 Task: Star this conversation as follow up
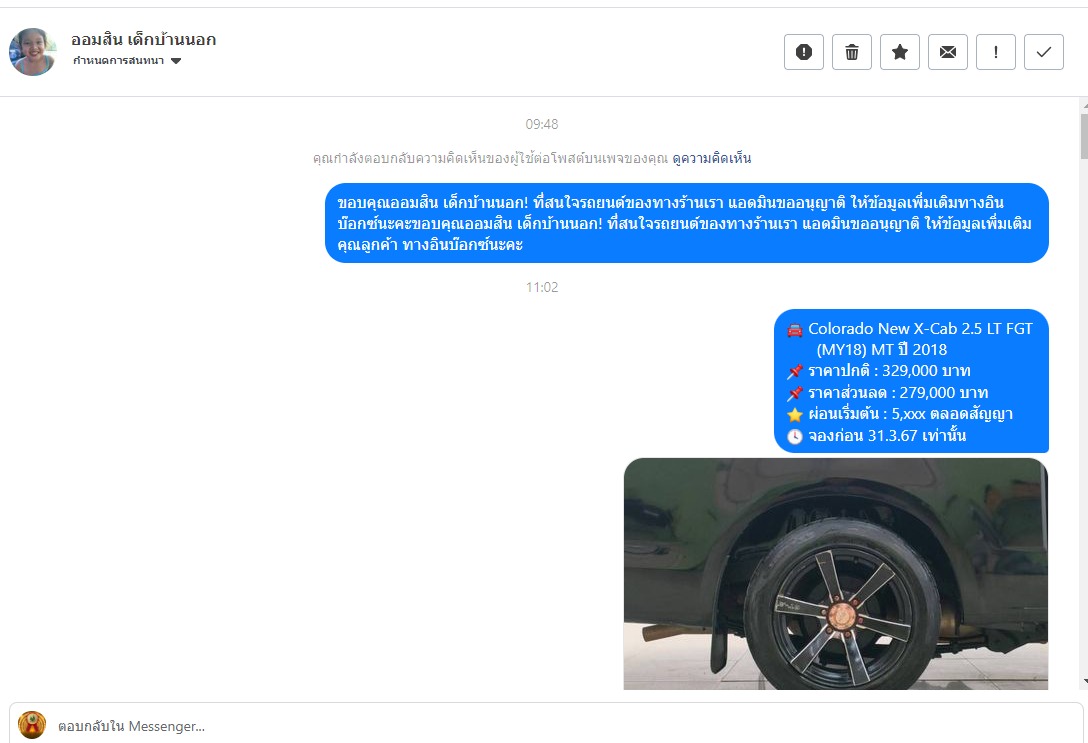(x=899, y=52)
